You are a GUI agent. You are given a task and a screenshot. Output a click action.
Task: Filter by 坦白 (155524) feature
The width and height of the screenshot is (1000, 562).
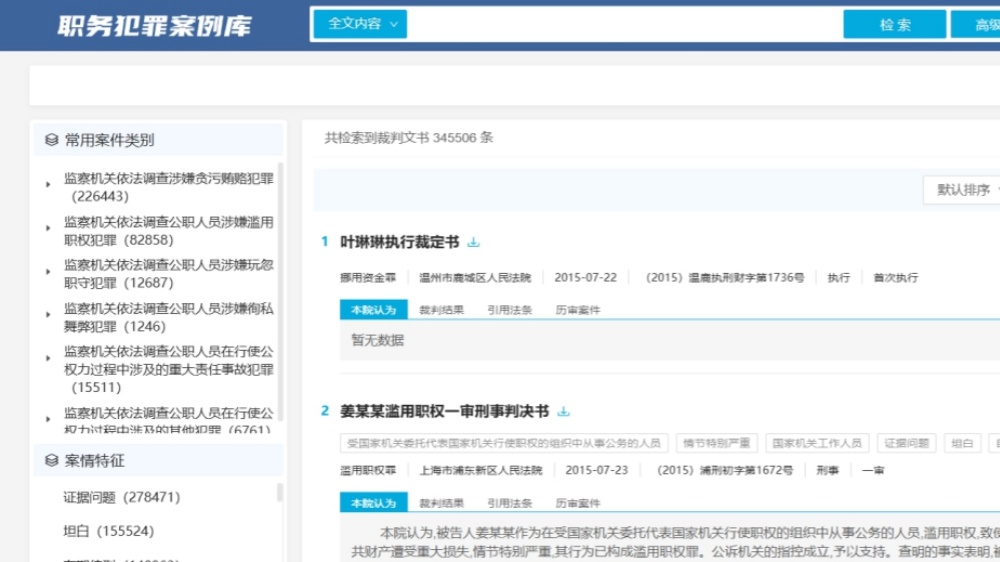tap(108, 531)
